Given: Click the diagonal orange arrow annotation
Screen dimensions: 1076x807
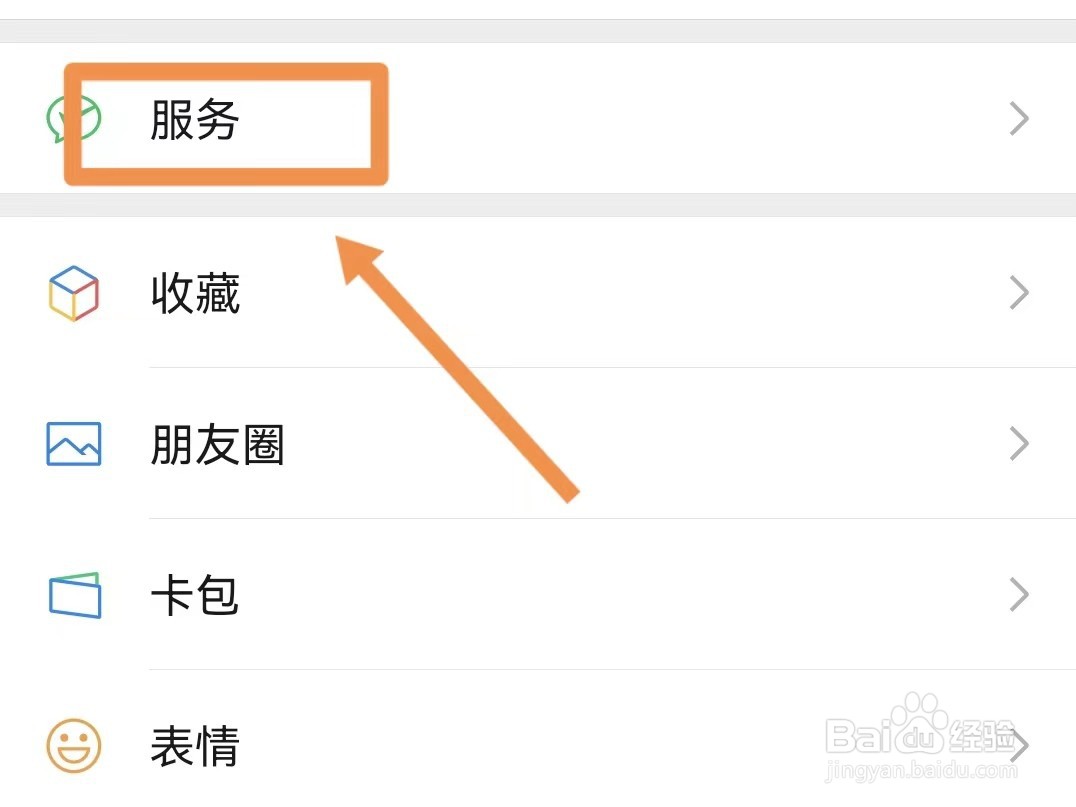Looking at the screenshot, I should coord(460,370).
